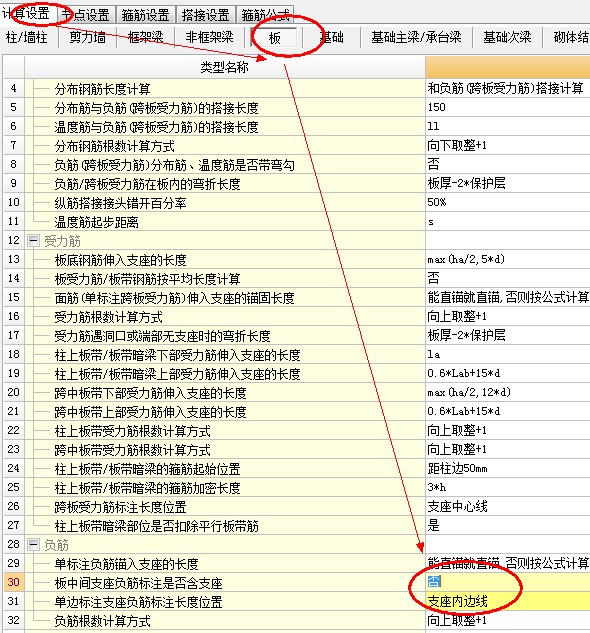This screenshot has height=633, width=590.
Task: Select row 板中间支座负筋标注是否含支座
Action: point(225,583)
